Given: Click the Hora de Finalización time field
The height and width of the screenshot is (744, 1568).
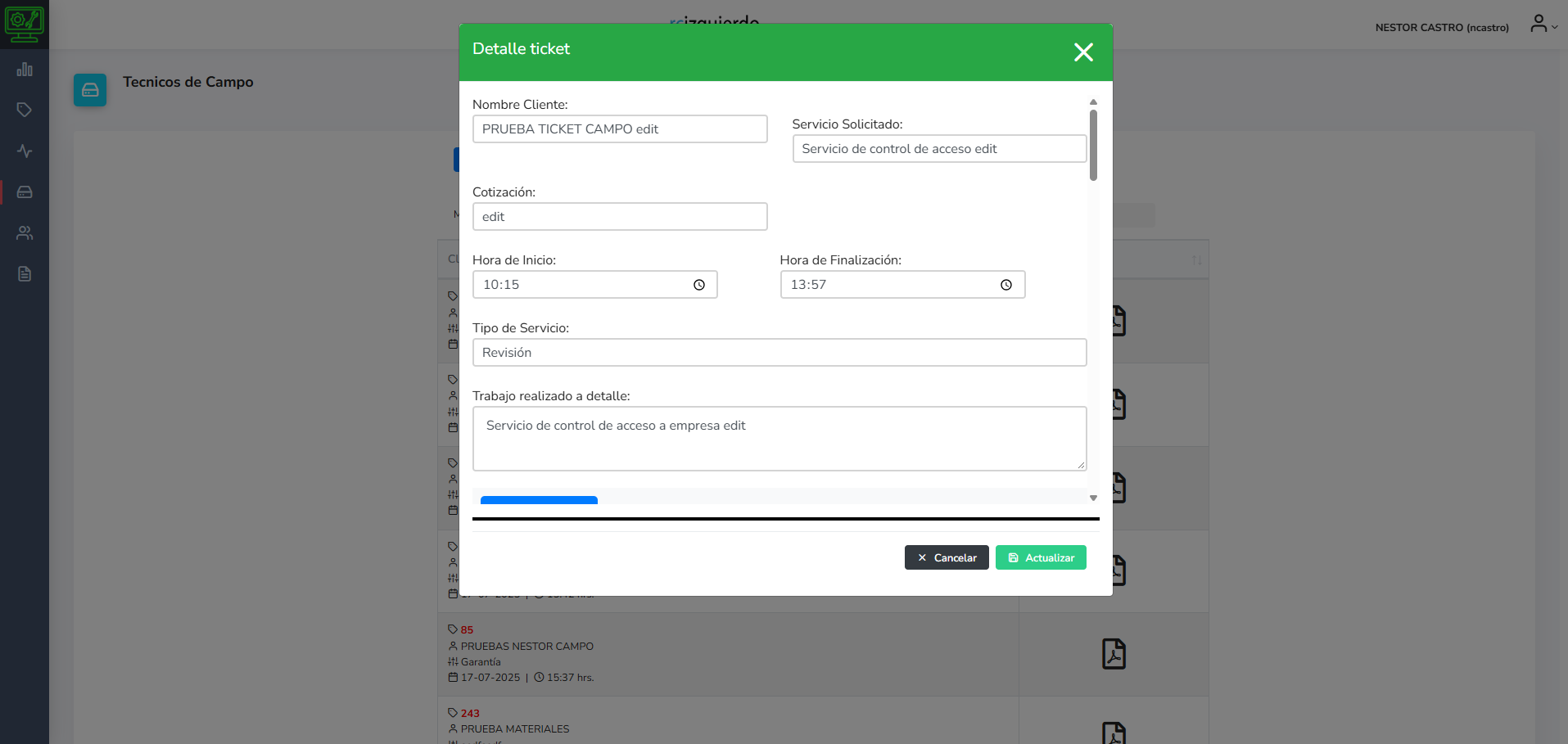Looking at the screenshot, I should (902, 284).
